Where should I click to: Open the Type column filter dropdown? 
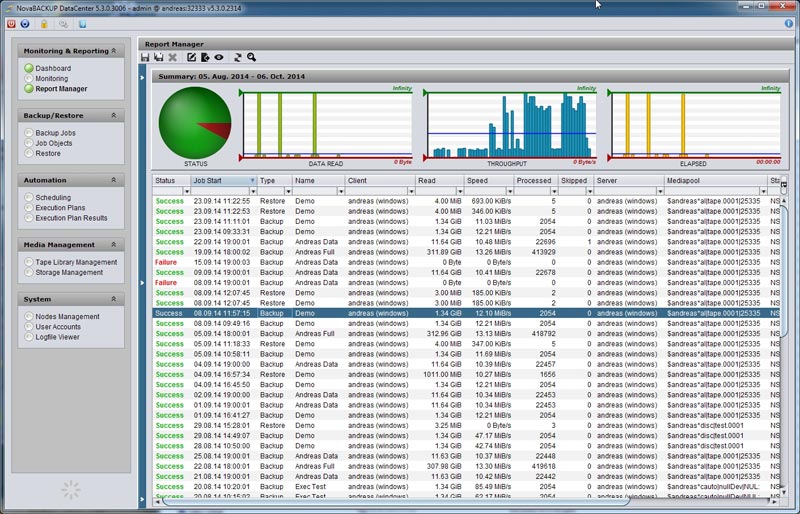(288, 191)
